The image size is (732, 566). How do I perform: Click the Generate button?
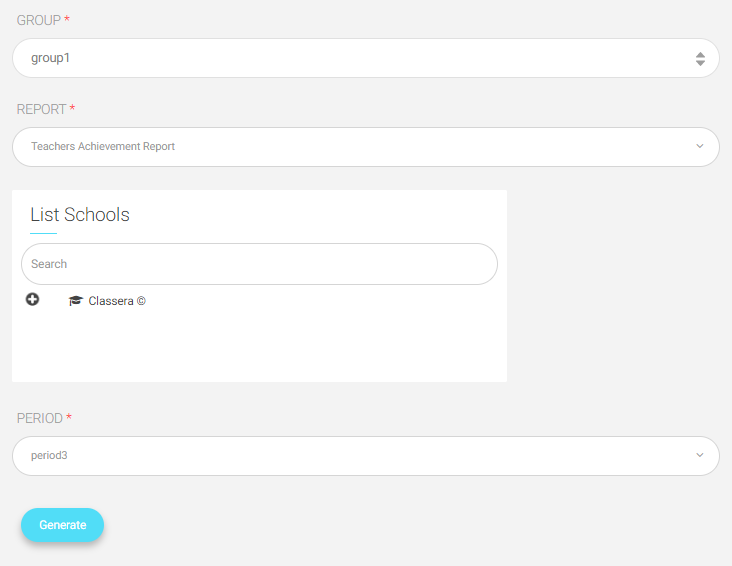(x=63, y=525)
